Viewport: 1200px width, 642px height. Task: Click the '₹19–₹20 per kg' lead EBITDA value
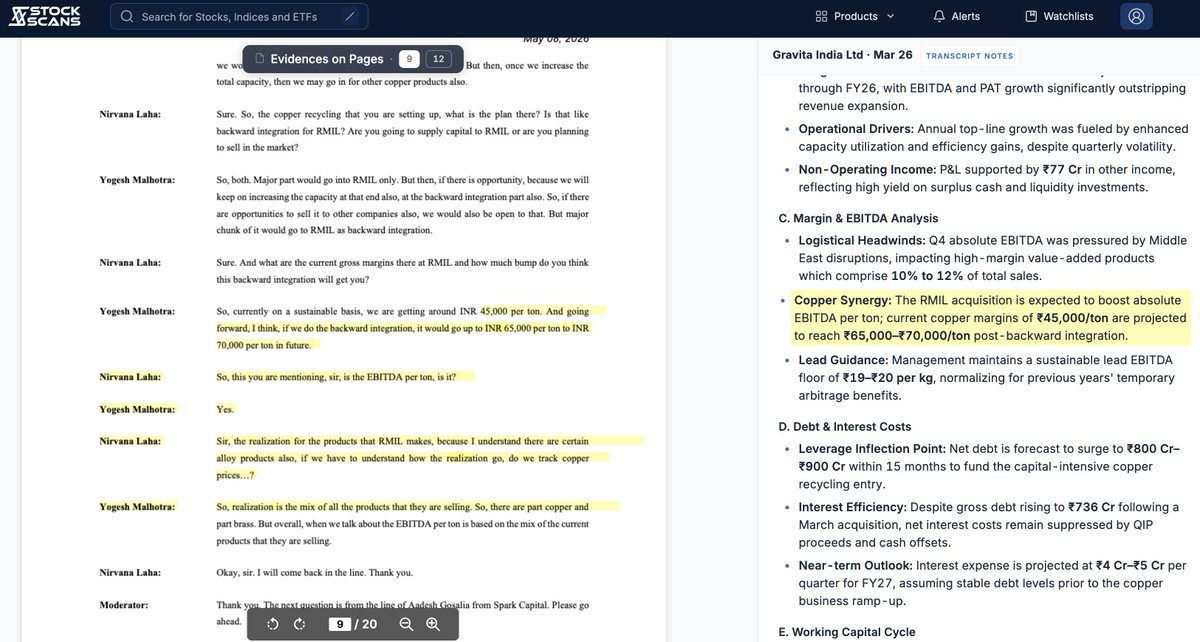[890, 377]
